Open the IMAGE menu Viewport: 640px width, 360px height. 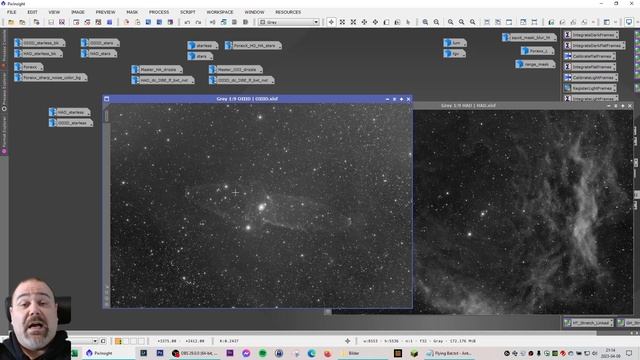(78, 12)
